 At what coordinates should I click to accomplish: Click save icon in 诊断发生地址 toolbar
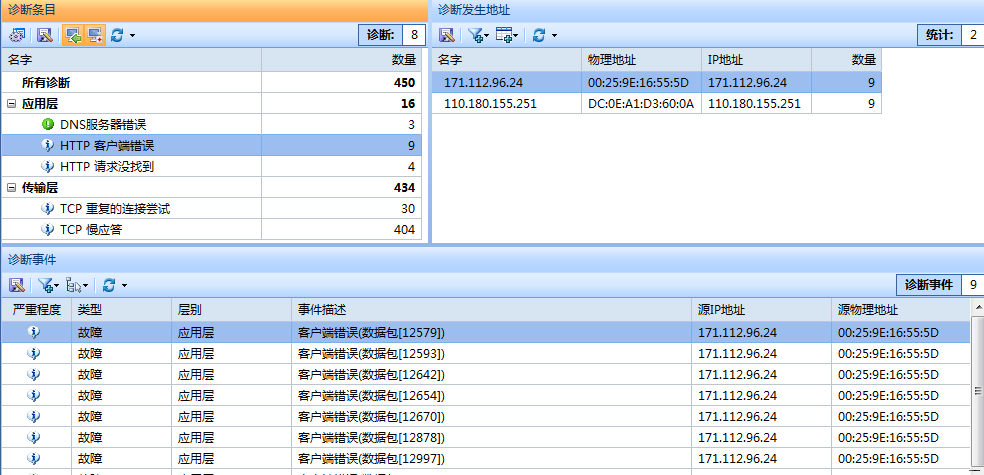pyautogui.click(x=447, y=35)
